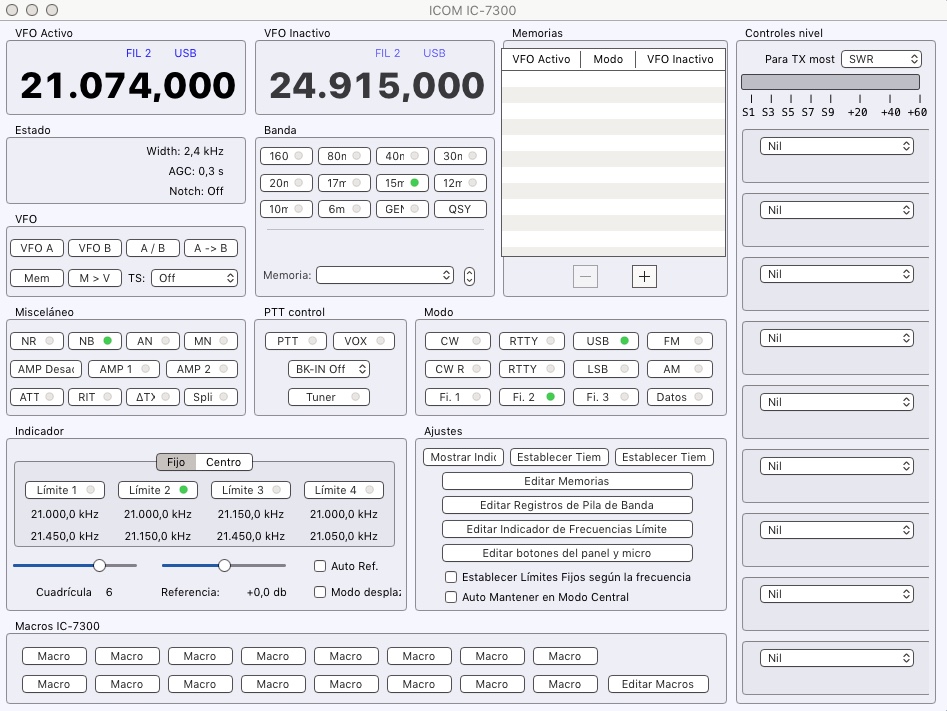Enable AMP 1 preamp
The height and width of the screenshot is (711, 947).
pos(124,369)
